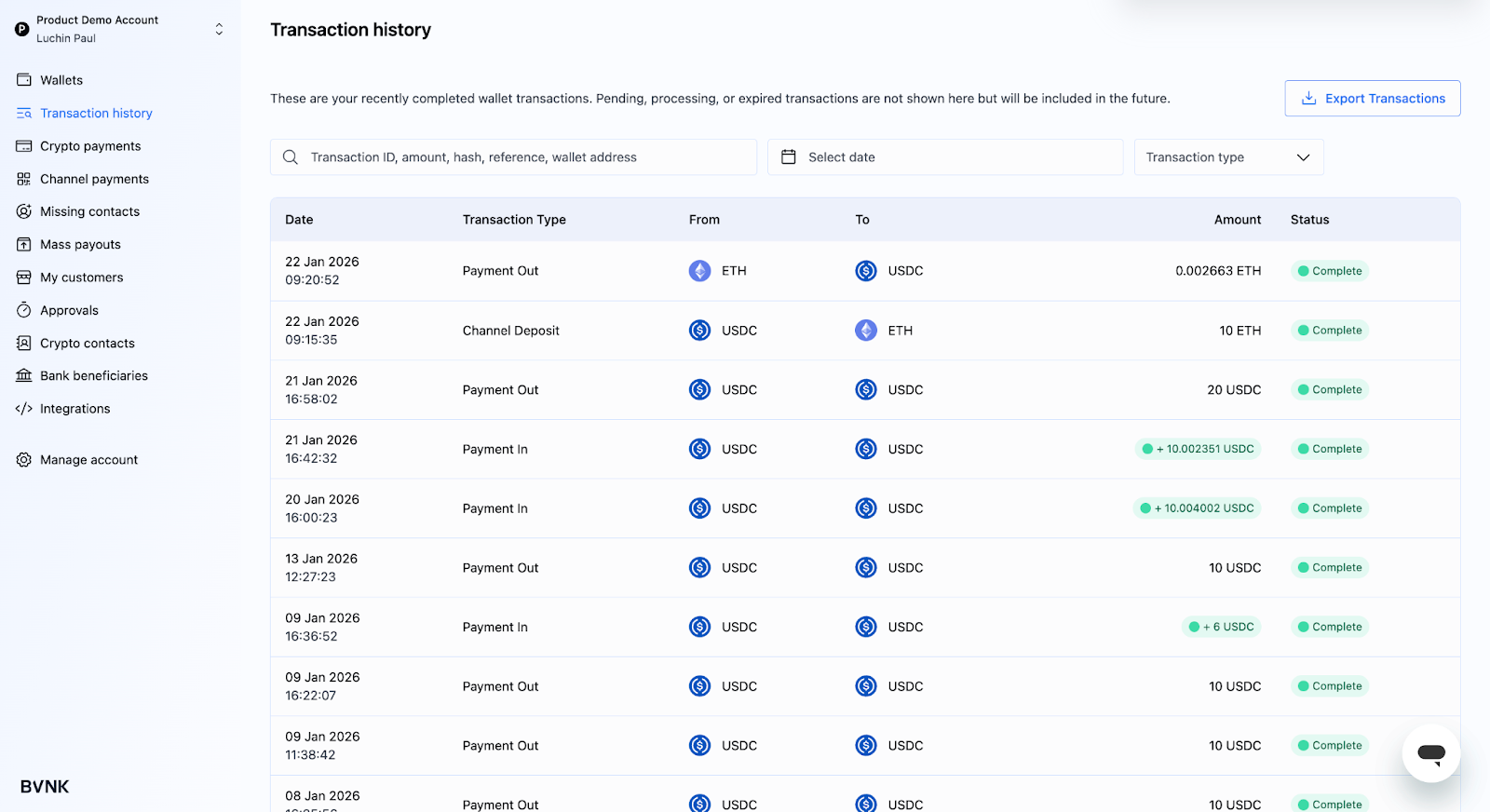Open the Select date picker
The height and width of the screenshot is (812, 1490).
click(944, 157)
